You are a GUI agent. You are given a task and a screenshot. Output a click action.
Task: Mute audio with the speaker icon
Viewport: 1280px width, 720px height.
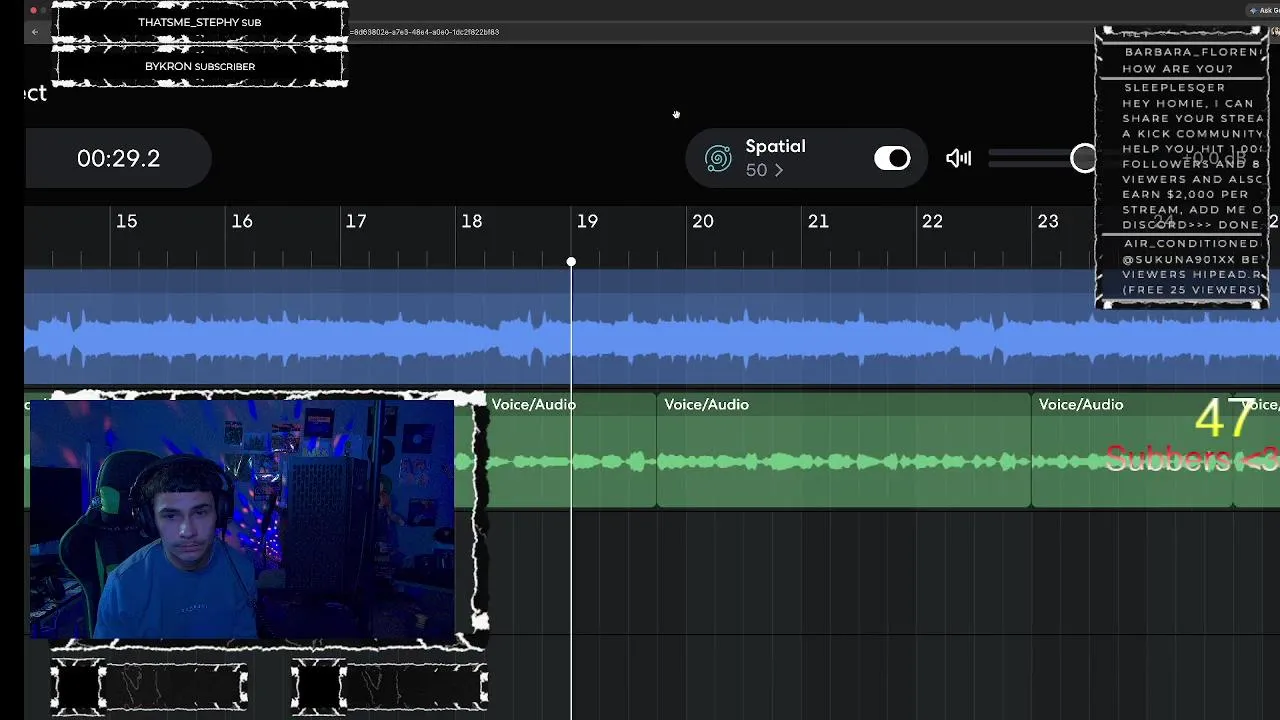point(958,158)
